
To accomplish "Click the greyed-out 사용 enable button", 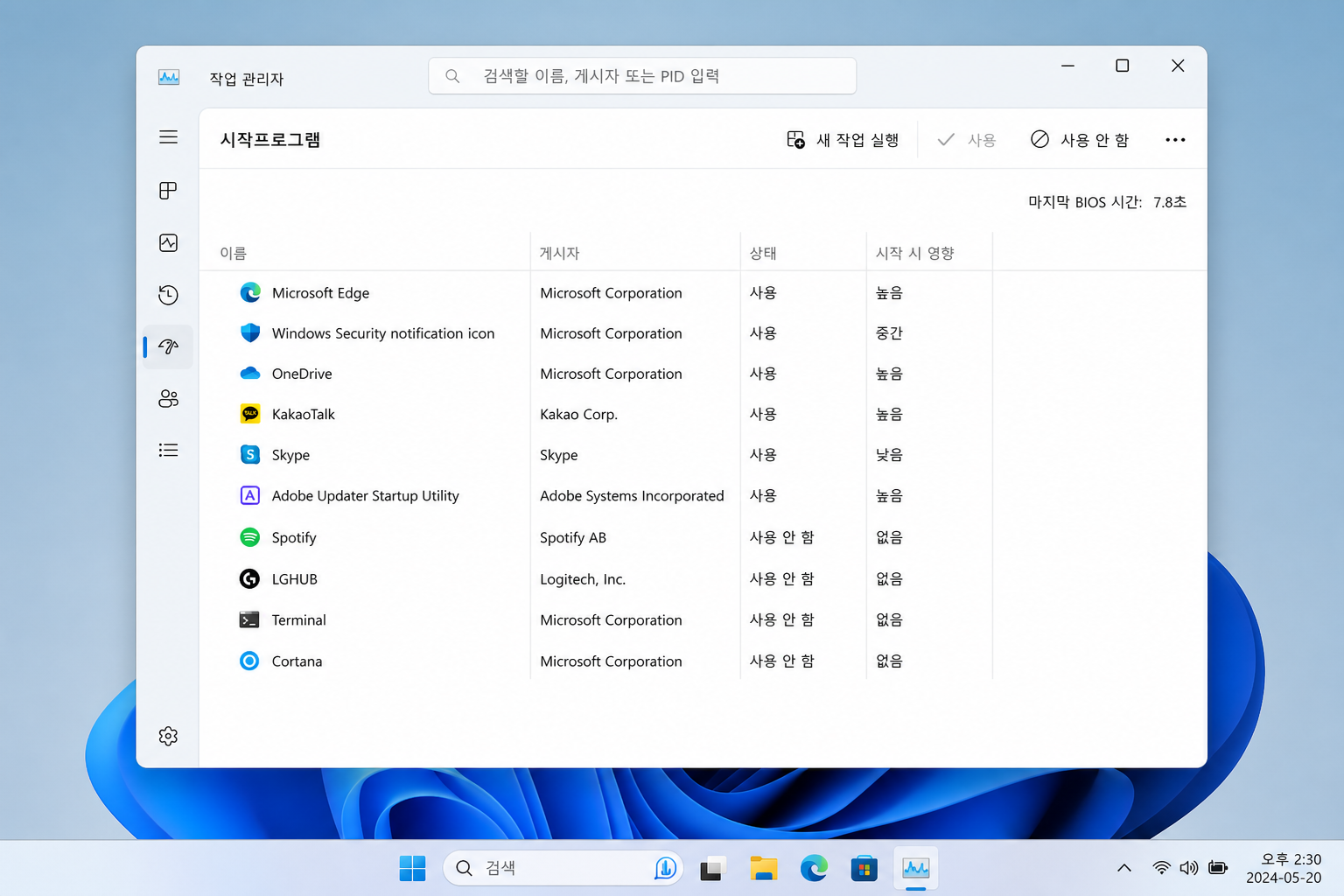I will [x=967, y=140].
